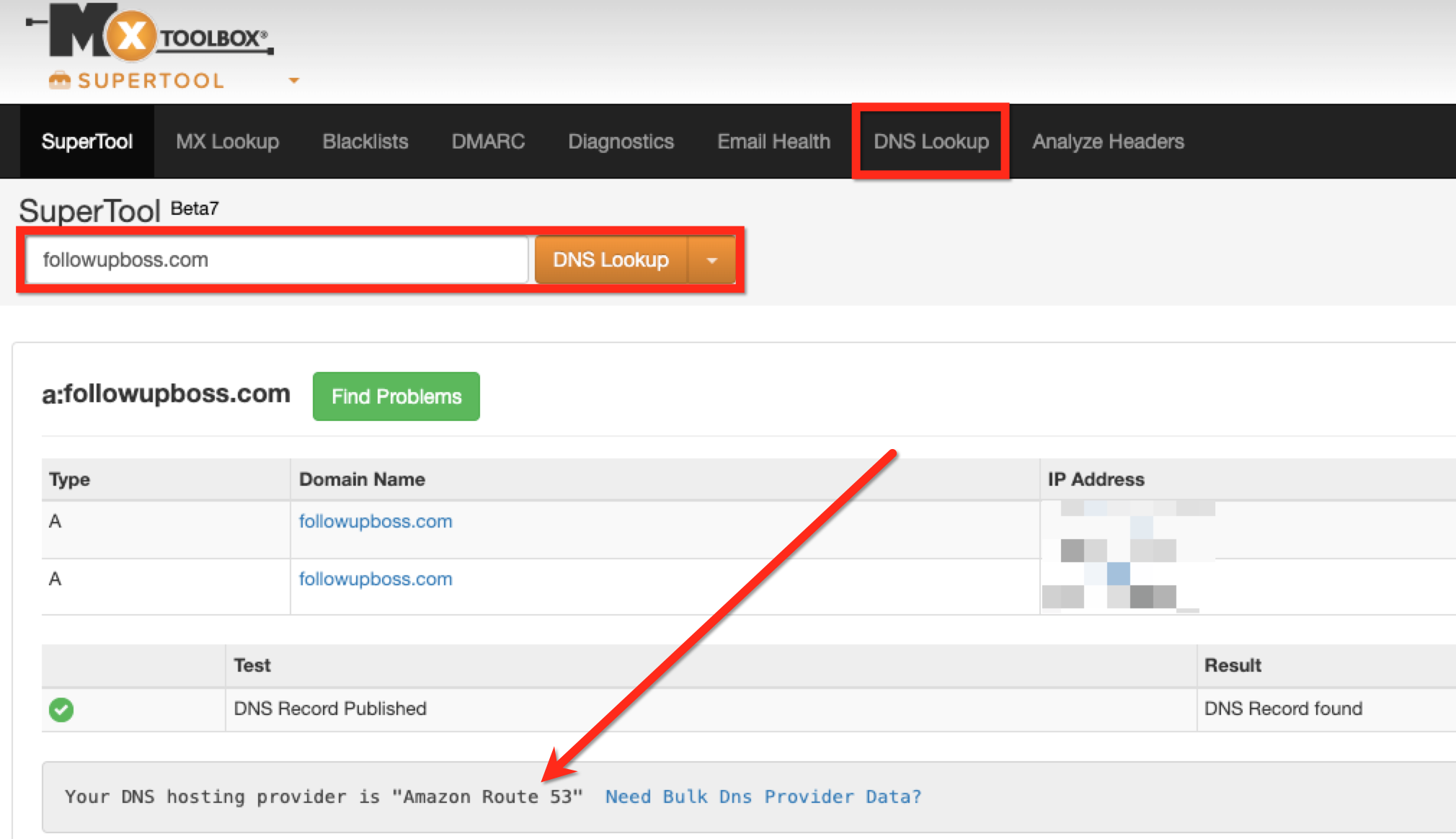
Task: Click the Amazon Route 53 provider text
Action: pyautogui.click(x=487, y=796)
